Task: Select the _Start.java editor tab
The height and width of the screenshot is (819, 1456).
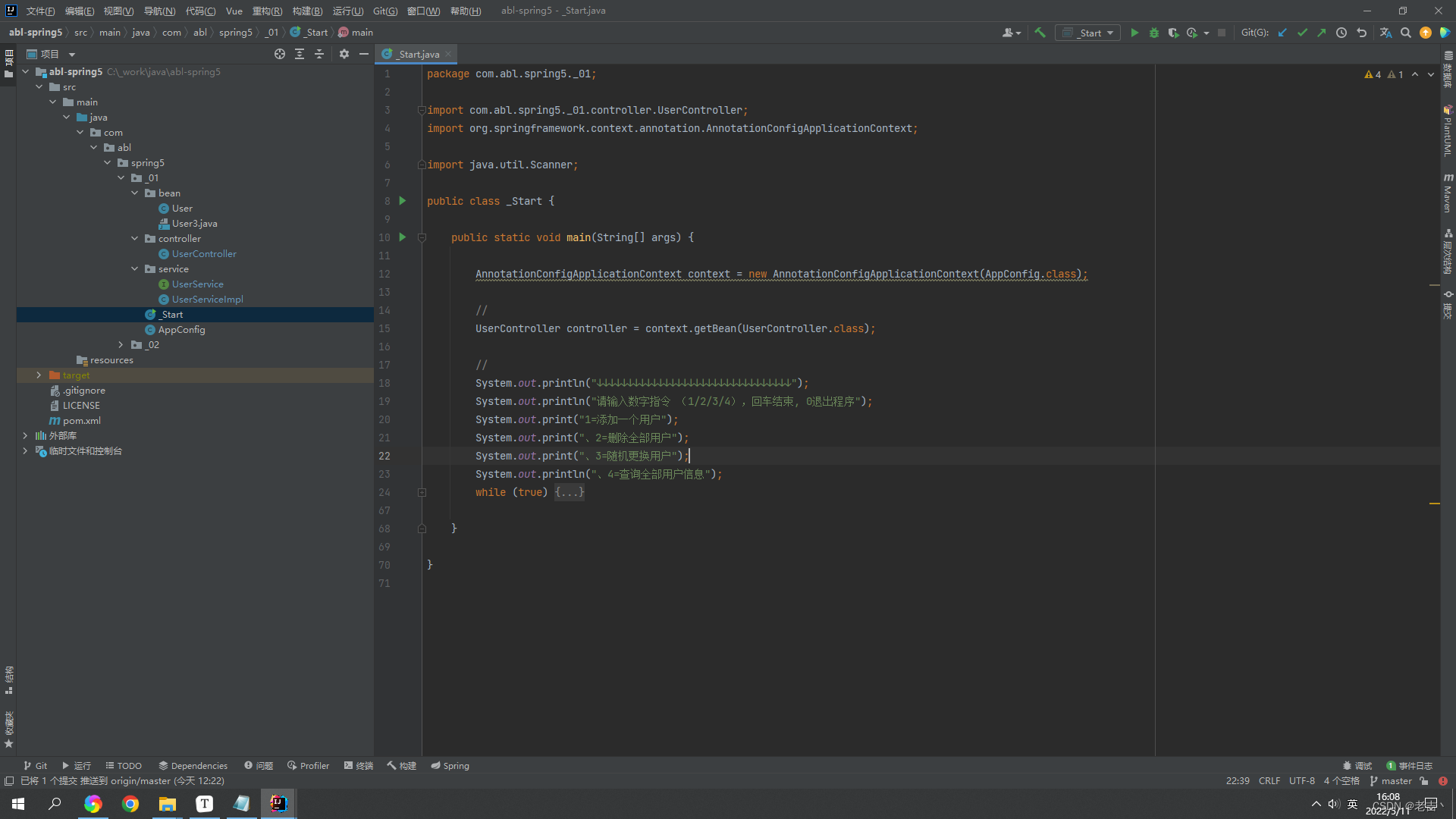Action: [417, 54]
